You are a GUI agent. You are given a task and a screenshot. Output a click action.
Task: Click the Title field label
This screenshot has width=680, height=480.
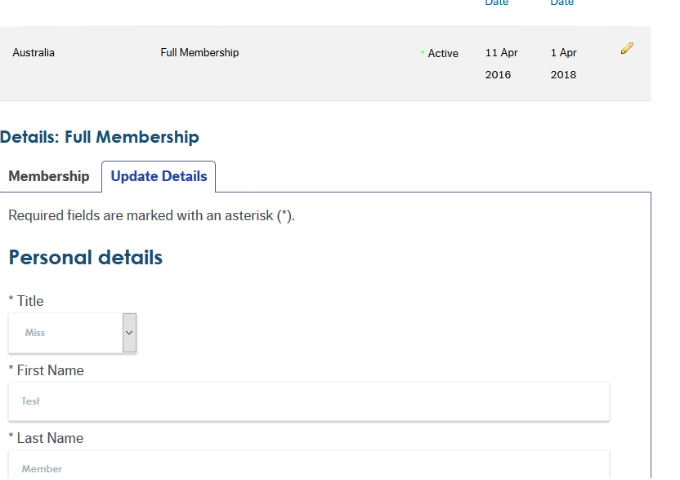[x=26, y=301]
